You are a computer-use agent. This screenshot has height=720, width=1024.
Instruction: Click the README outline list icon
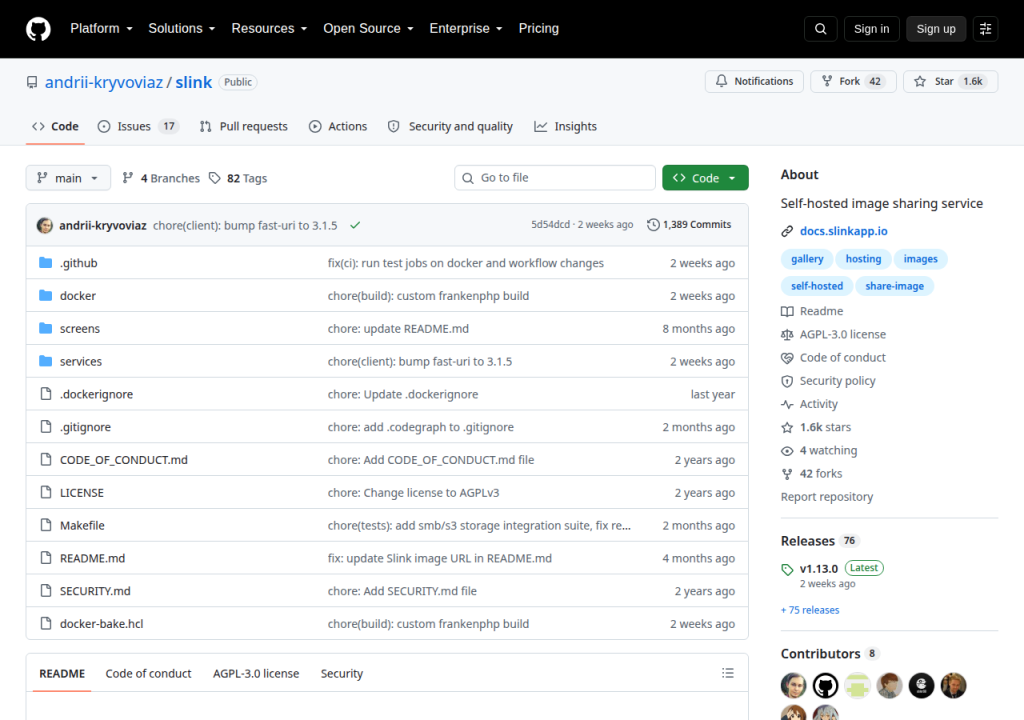728,673
